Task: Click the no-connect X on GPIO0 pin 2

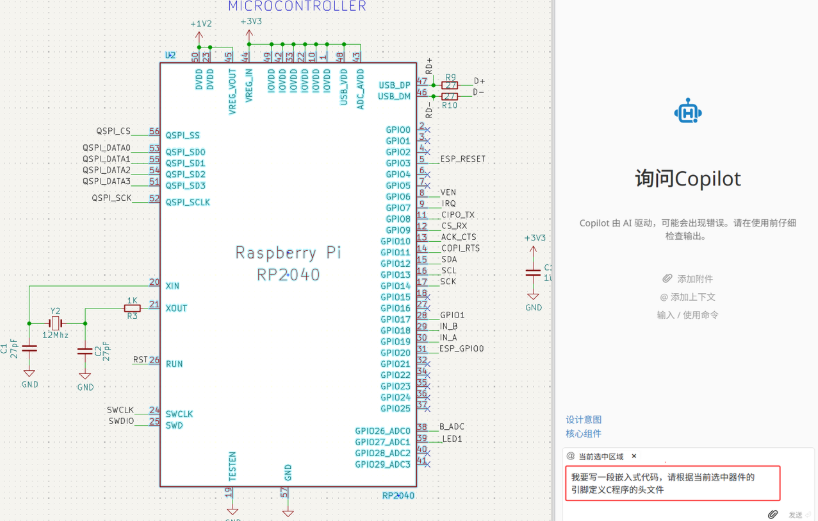Action: [x=428, y=130]
